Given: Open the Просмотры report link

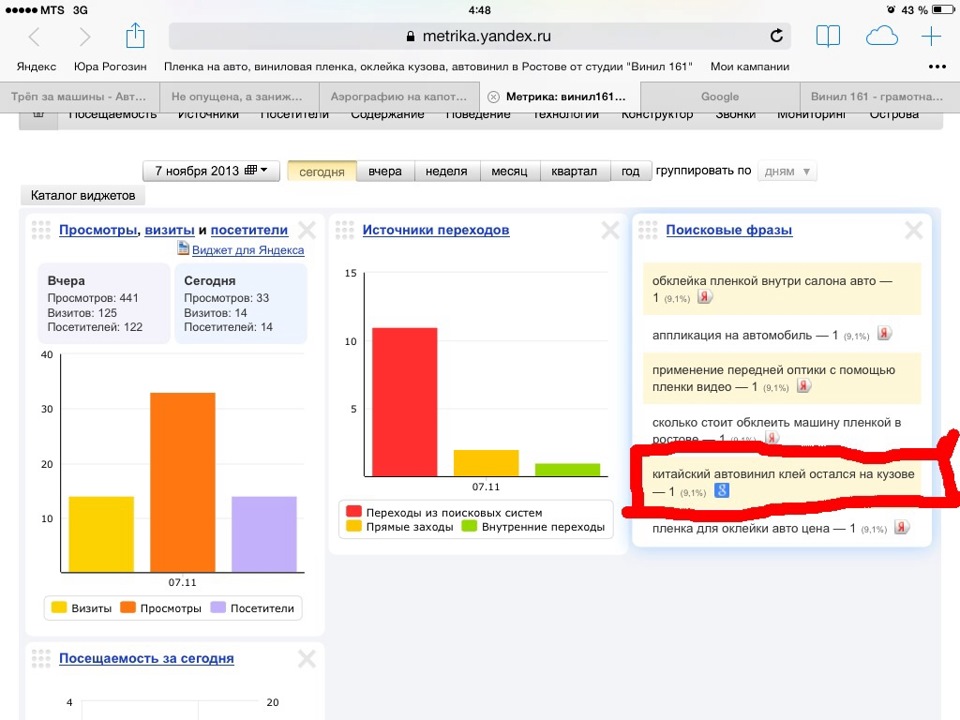Looking at the screenshot, I should coord(98,230).
